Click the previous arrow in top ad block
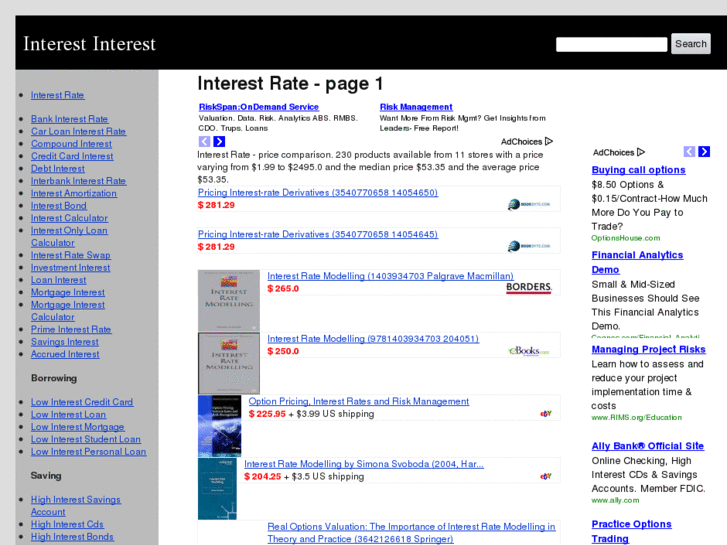Image resolution: width=727 pixels, height=545 pixels. click(x=204, y=141)
